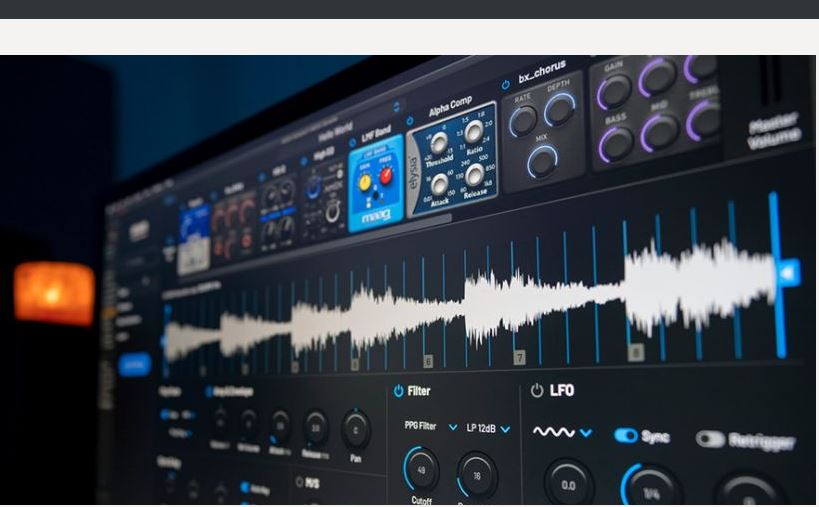The width and height of the screenshot is (819, 507).
Task: Click the purple GAIN knob
Action: click(x=615, y=91)
